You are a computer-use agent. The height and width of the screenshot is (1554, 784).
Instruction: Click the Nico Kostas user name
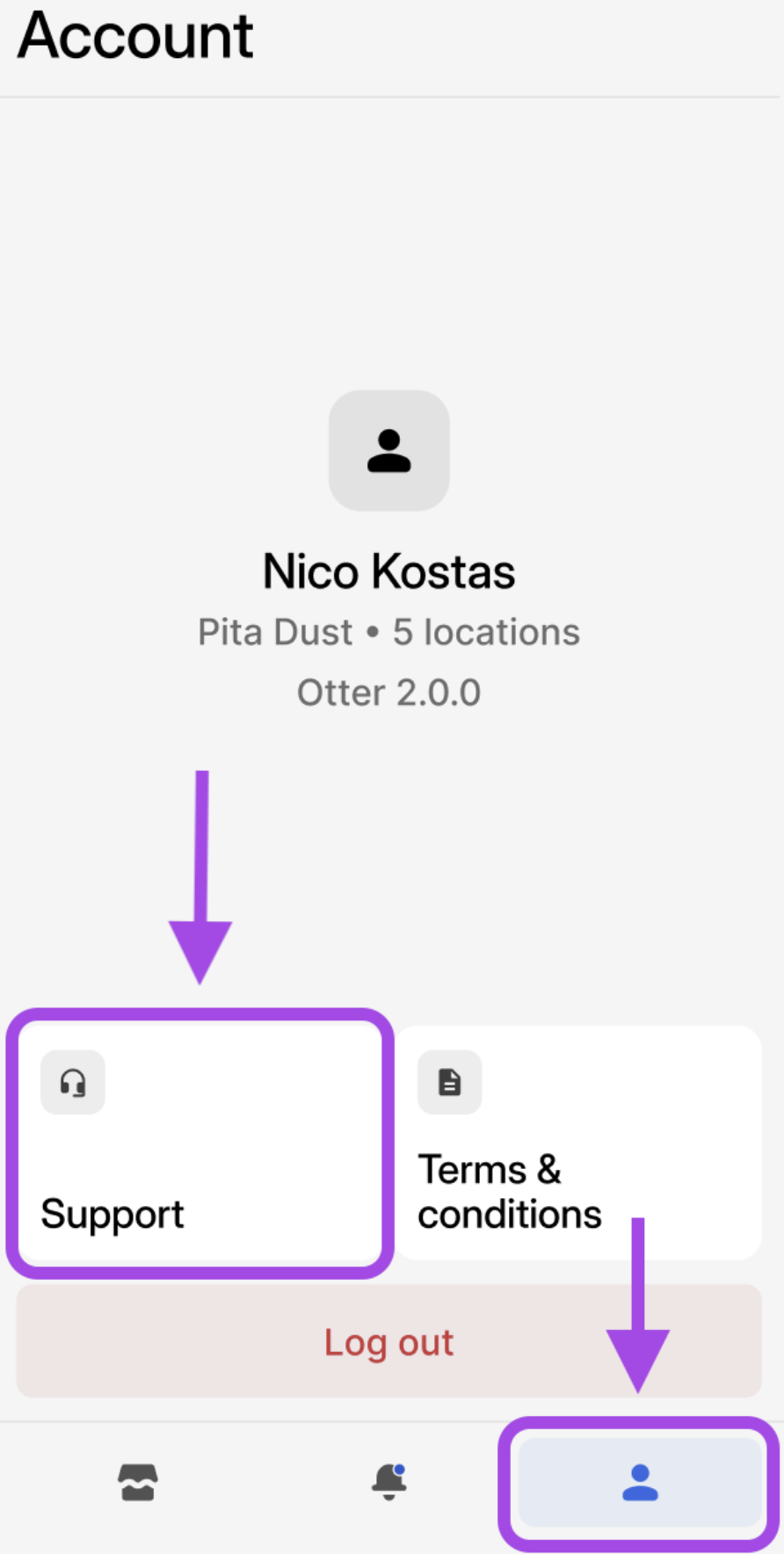click(x=389, y=572)
